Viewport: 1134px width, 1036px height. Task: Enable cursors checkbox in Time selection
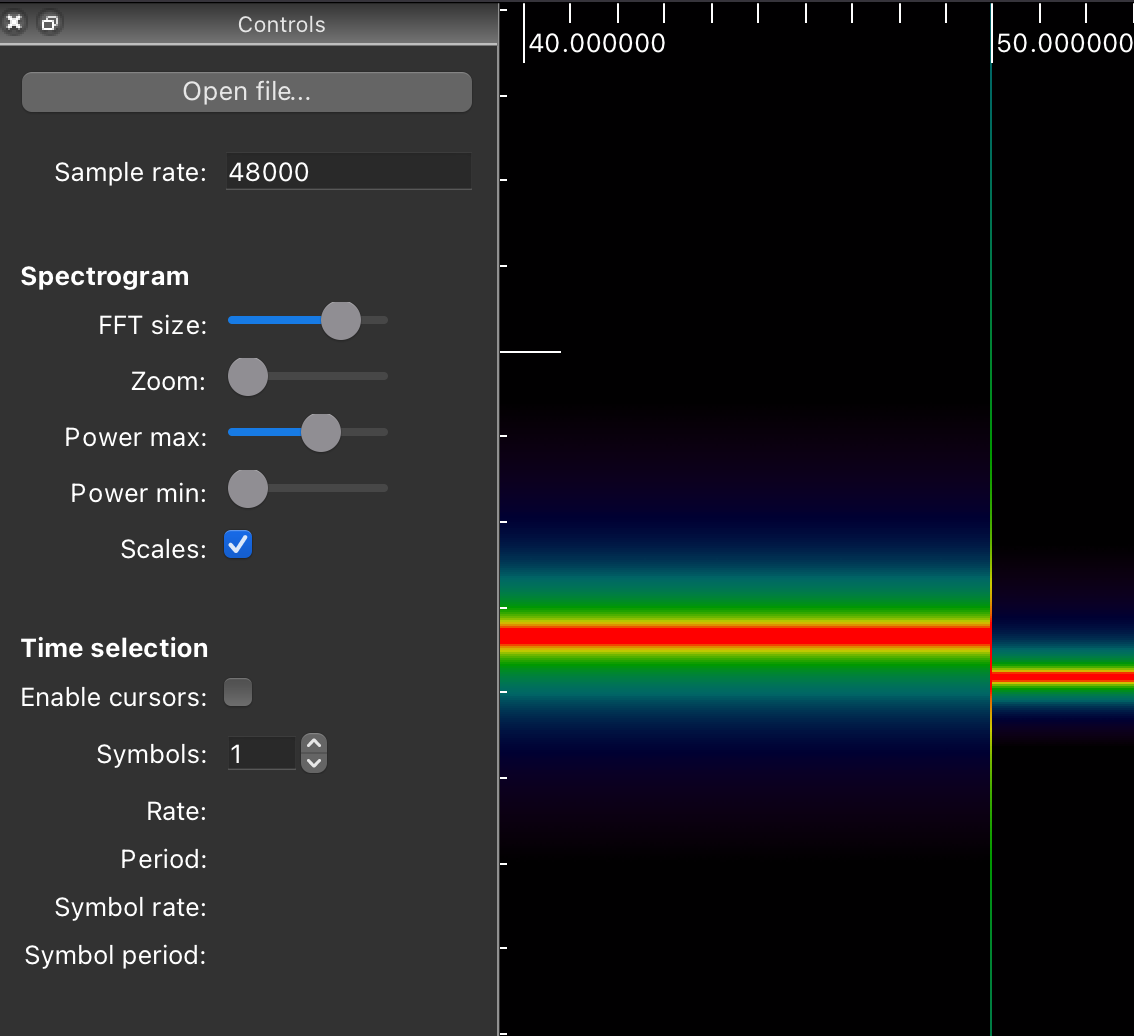click(x=238, y=692)
